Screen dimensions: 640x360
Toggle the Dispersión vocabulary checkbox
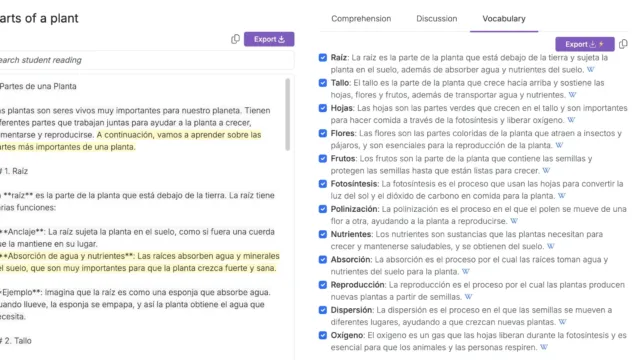[323, 310]
